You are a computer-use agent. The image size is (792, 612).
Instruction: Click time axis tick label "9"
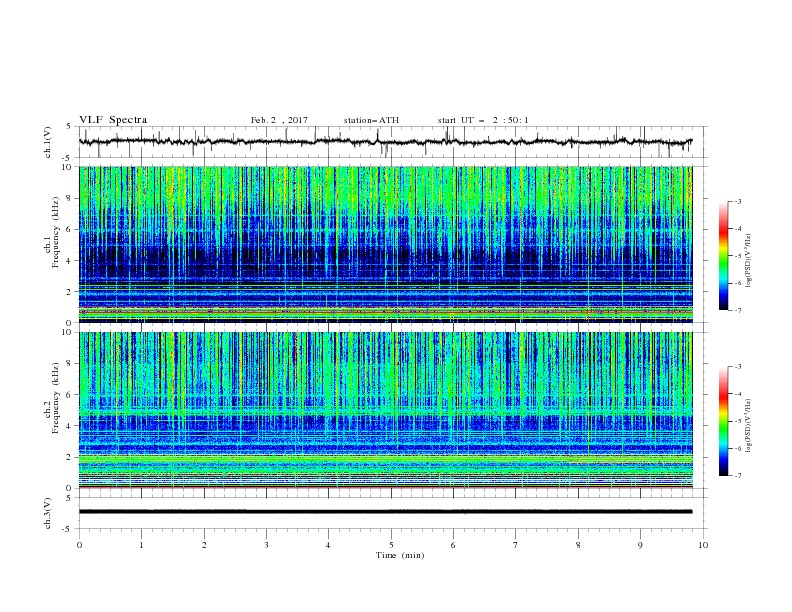[640, 545]
